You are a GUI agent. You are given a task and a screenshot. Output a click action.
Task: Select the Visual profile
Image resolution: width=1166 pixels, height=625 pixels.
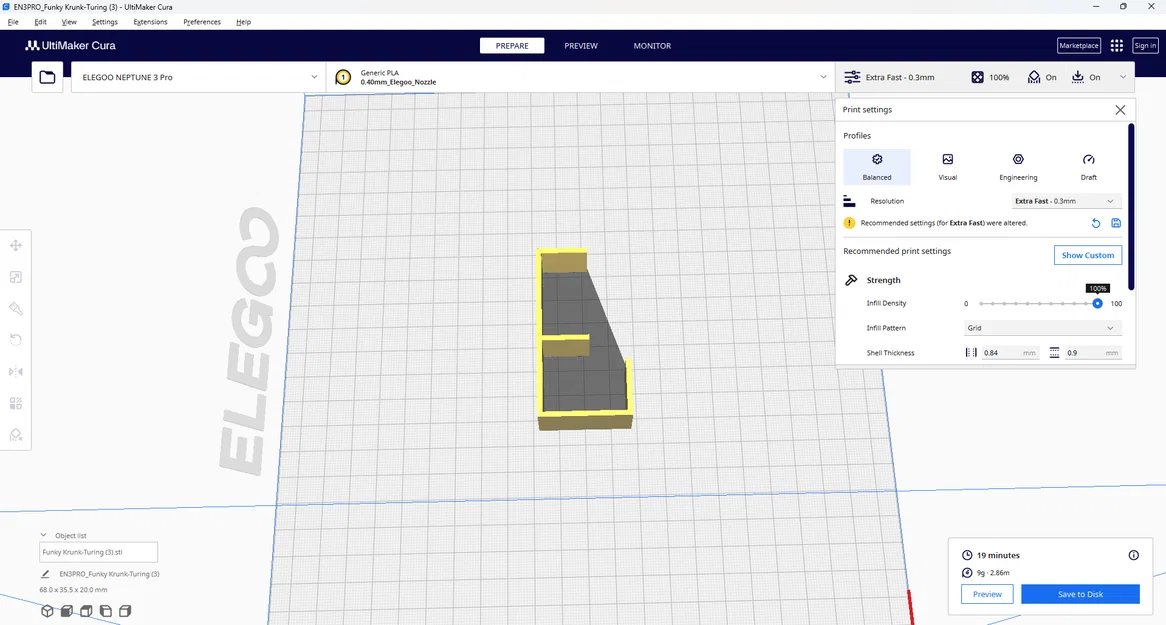pos(947,167)
